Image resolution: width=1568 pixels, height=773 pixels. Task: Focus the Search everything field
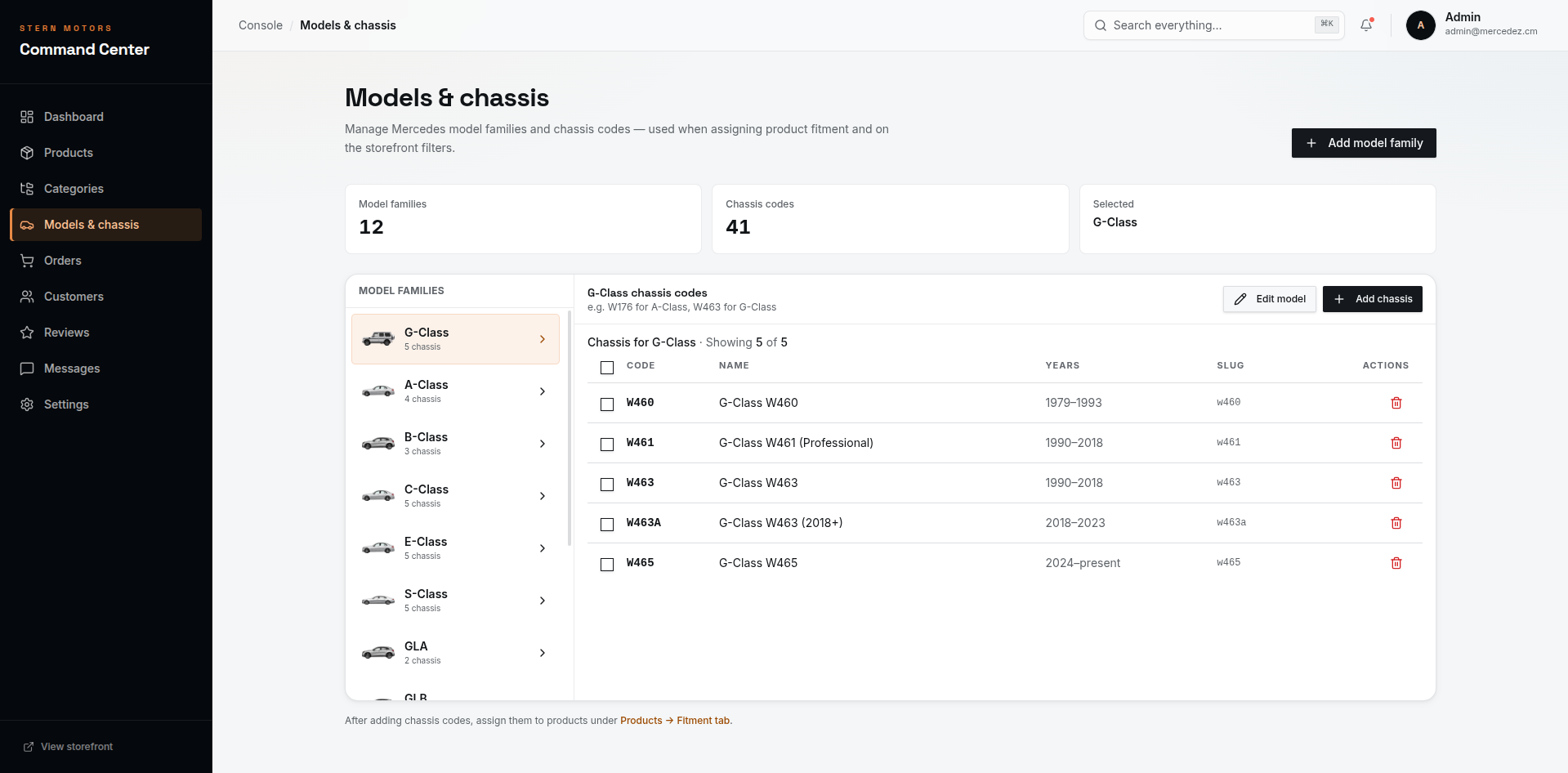pos(1214,25)
